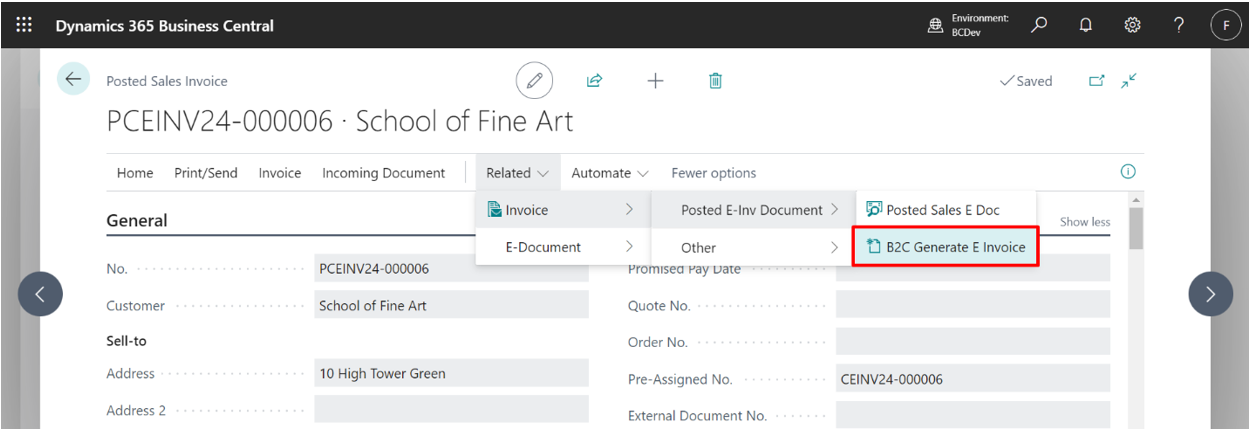The image size is (1250, 430).
Task: Click the Order No. field
Action: pyautogui.click(x=973, y=342)
